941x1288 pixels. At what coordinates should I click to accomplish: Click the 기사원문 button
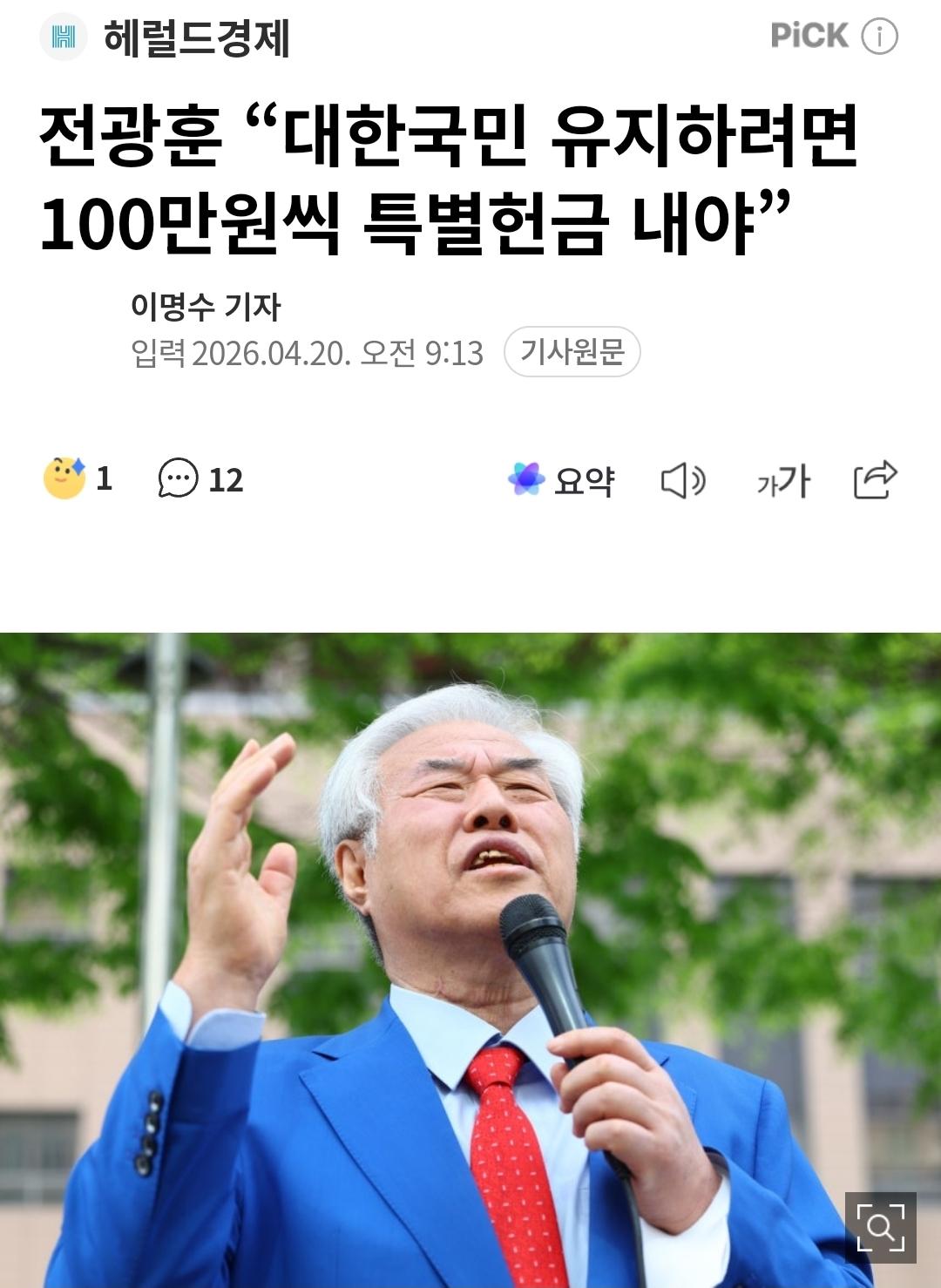(572, 352)
